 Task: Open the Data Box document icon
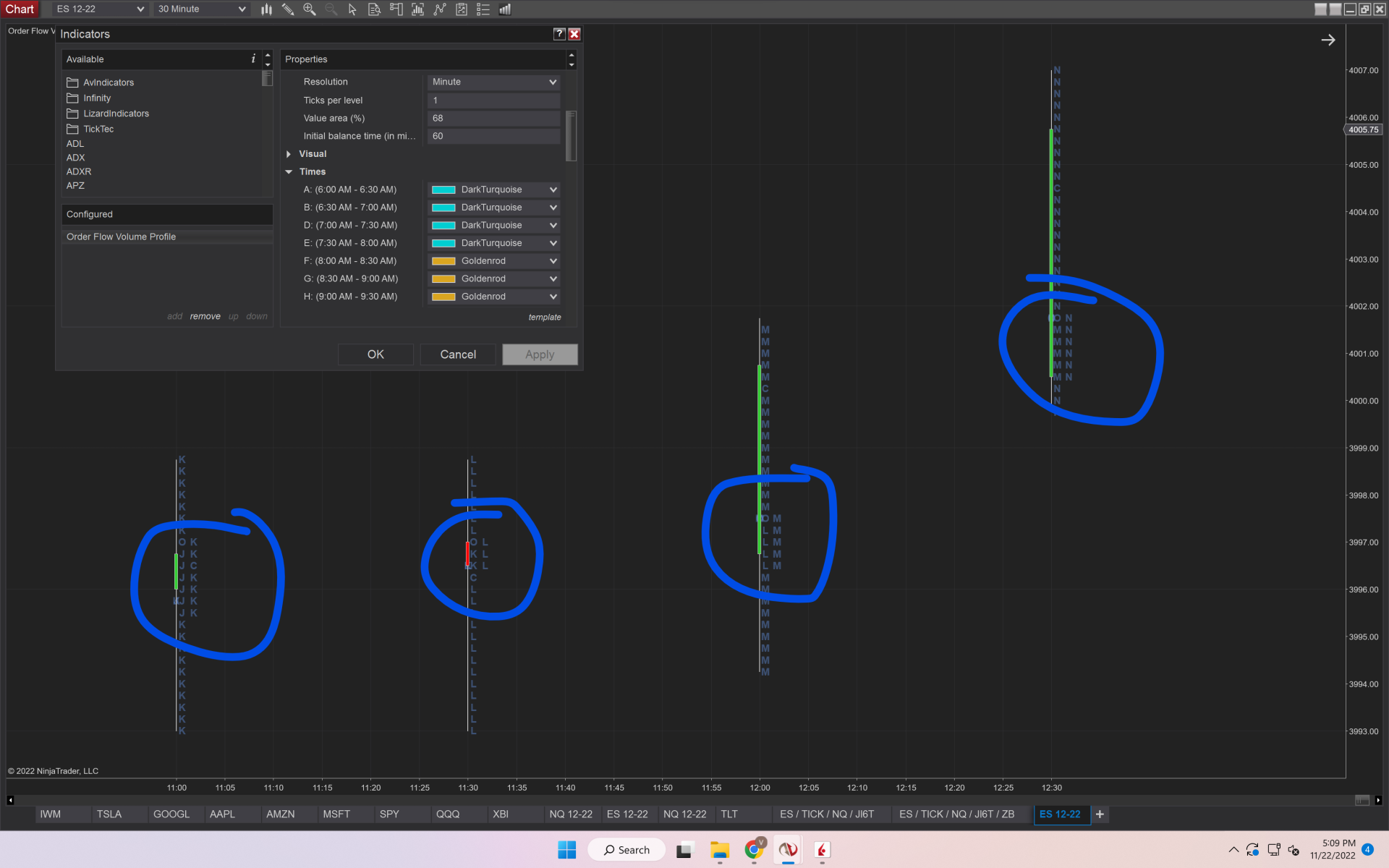374,9
